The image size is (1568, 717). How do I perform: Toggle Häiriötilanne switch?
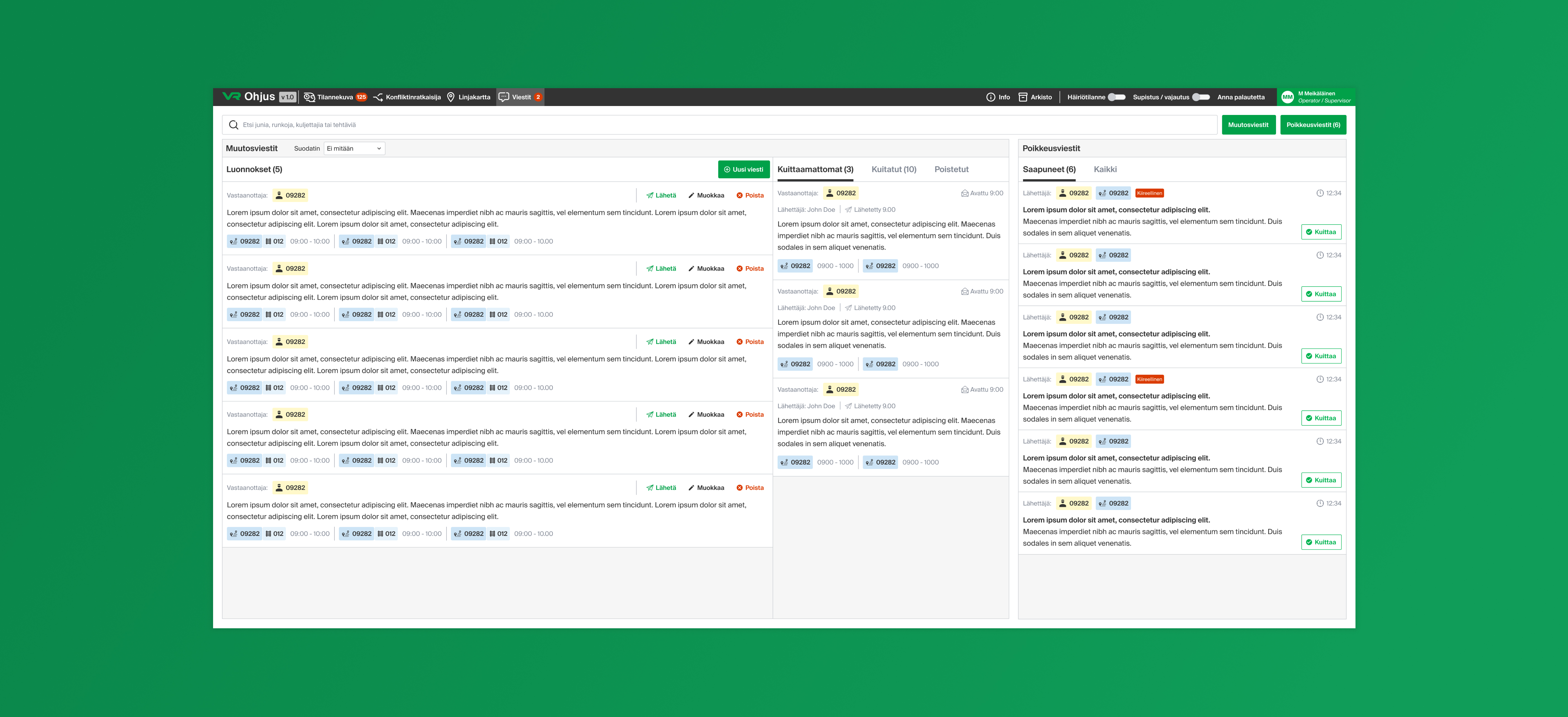pos(1116,97)
